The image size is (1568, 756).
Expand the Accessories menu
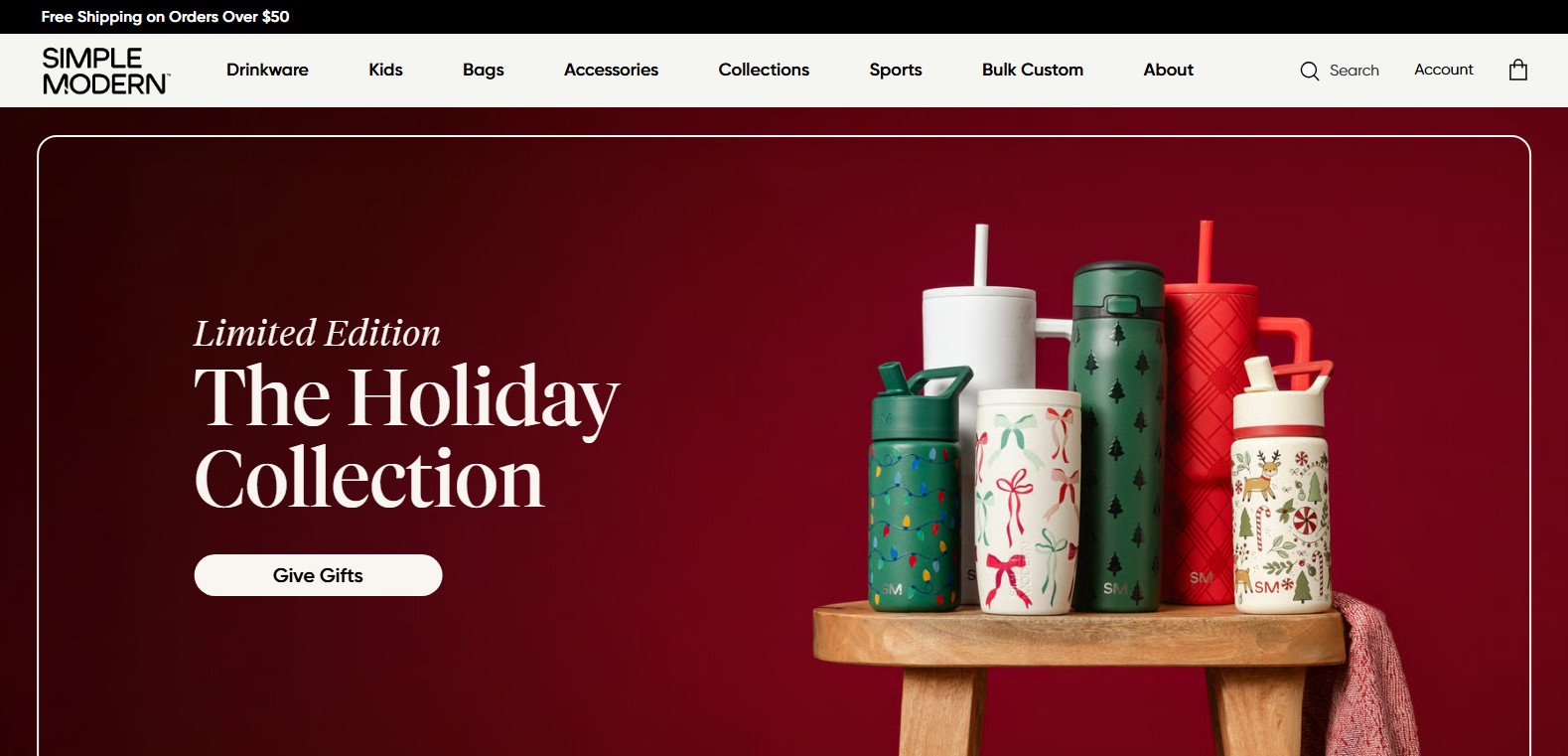tap(611, 70)
